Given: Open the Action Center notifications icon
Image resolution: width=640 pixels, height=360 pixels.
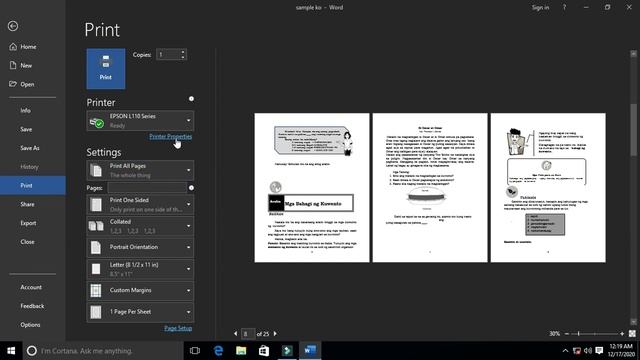Looking at the screenshot, I should (599, 351).
